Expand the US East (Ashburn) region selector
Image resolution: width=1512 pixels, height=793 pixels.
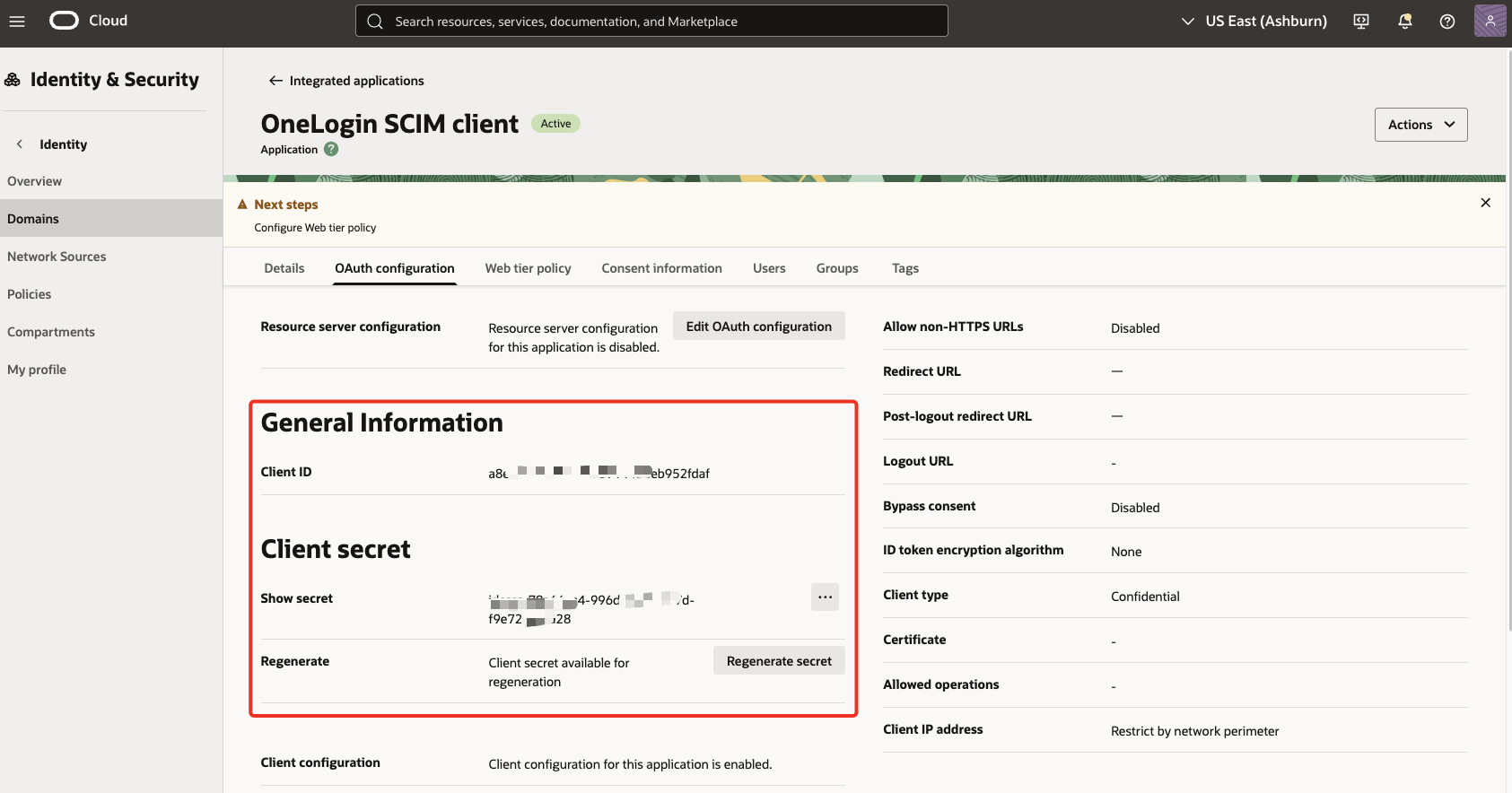tap(1254, 21)
